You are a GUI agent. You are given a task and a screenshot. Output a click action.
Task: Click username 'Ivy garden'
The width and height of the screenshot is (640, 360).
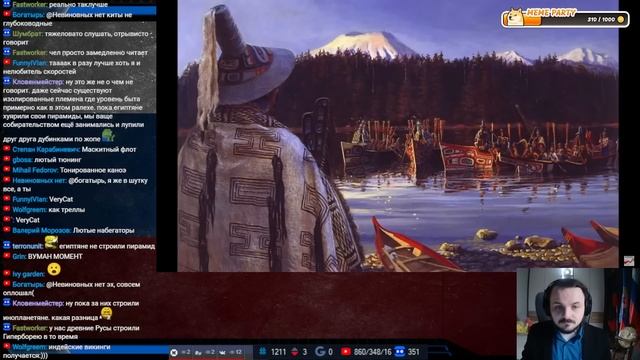(x=28, y=274)
